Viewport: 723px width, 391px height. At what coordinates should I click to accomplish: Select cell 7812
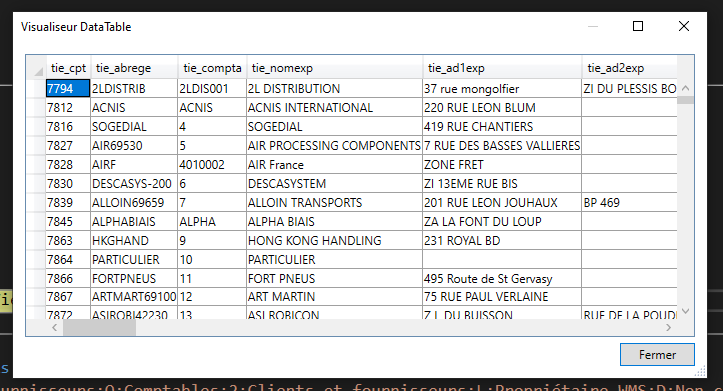[x=68, y=107]
